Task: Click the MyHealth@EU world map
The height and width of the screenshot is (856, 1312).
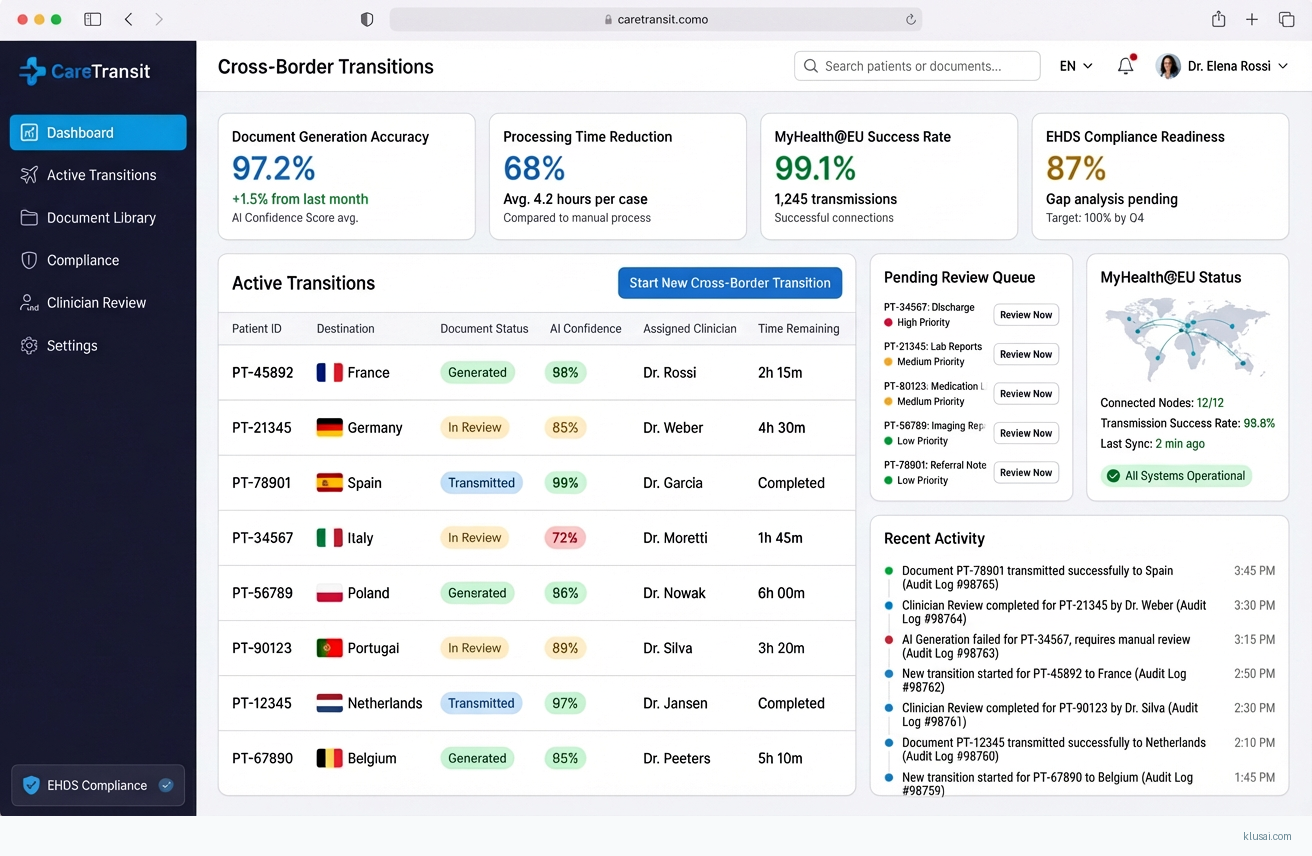Action: (1186, 338)
